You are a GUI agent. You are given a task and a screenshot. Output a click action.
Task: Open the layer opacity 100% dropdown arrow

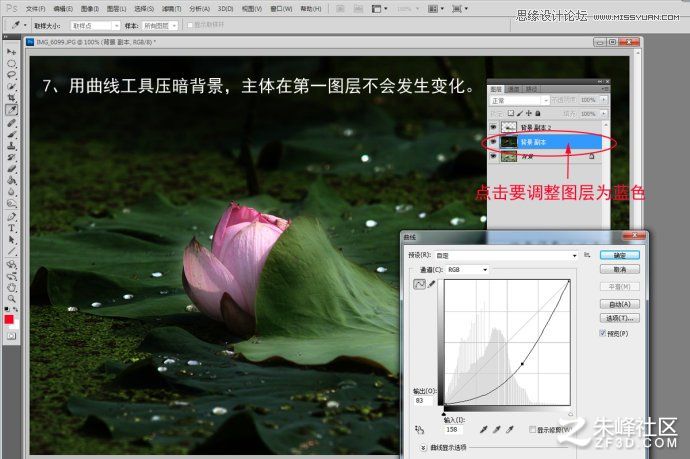pyautogui.click(x=604, y=100)
